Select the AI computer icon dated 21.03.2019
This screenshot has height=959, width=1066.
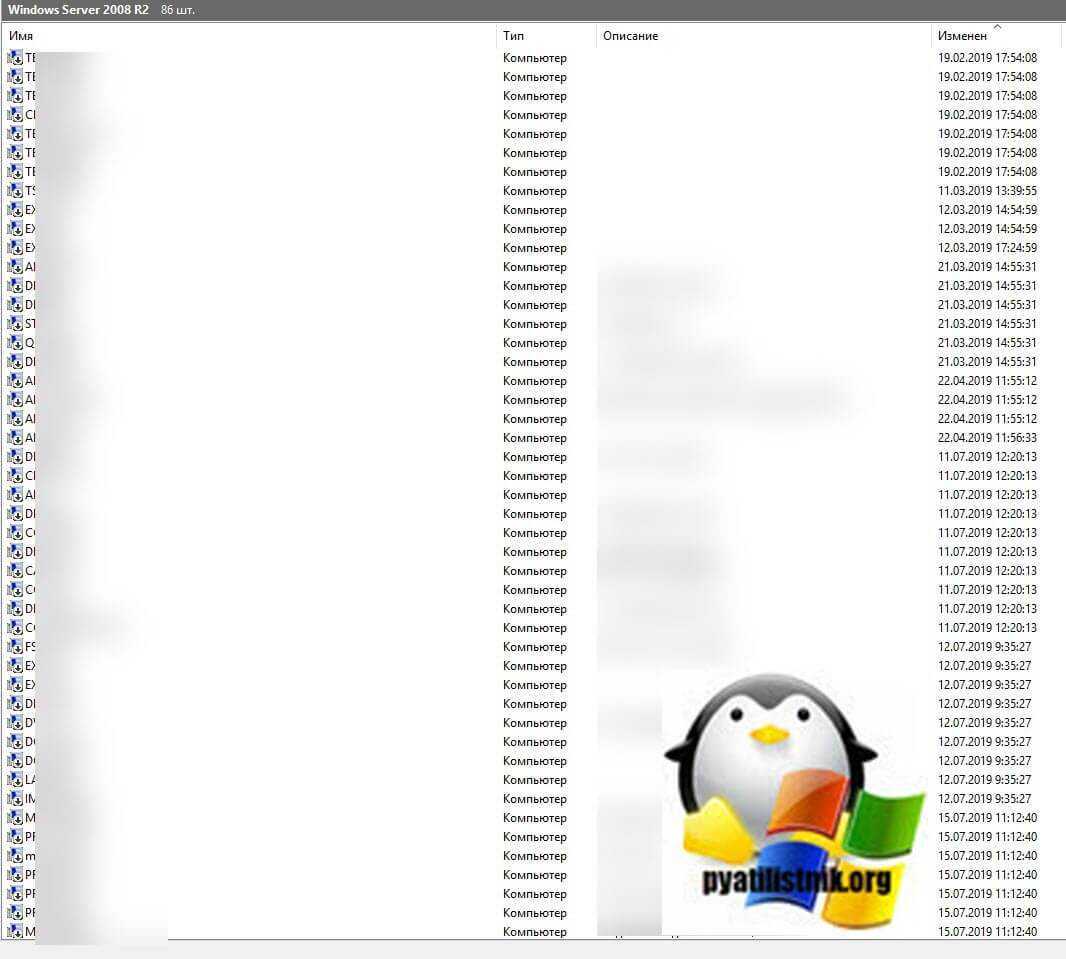(15, 267)
